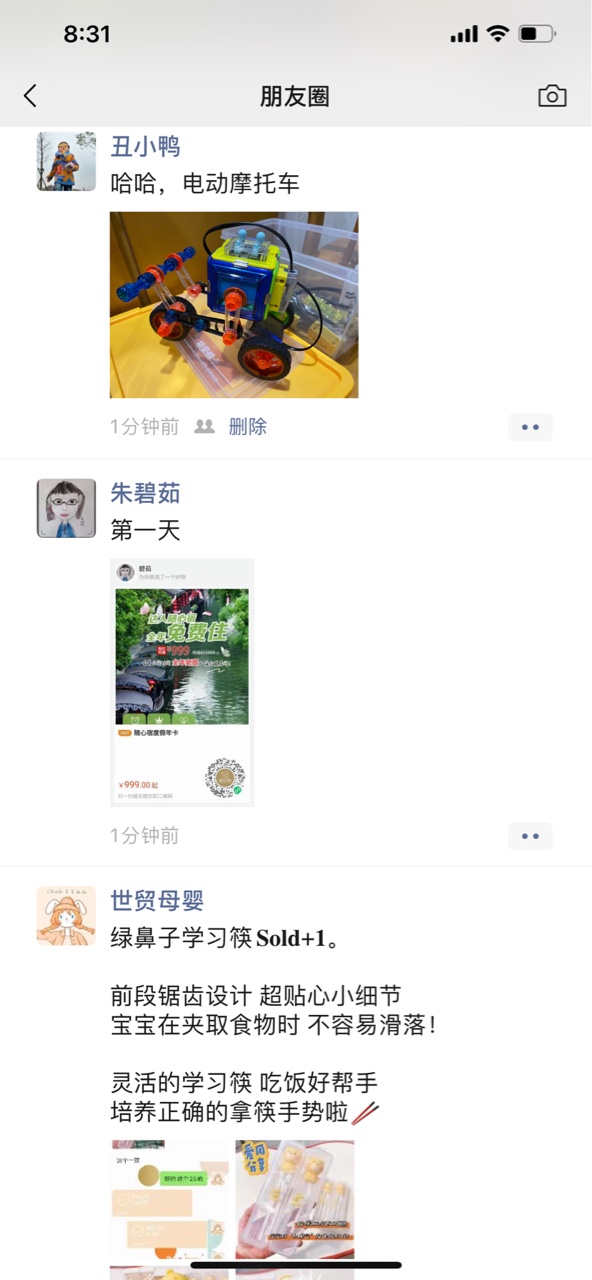The image size is (592, 1280).
Task: Open the two-dot menu on 丑小鸭's post
Action: (530, 427)
